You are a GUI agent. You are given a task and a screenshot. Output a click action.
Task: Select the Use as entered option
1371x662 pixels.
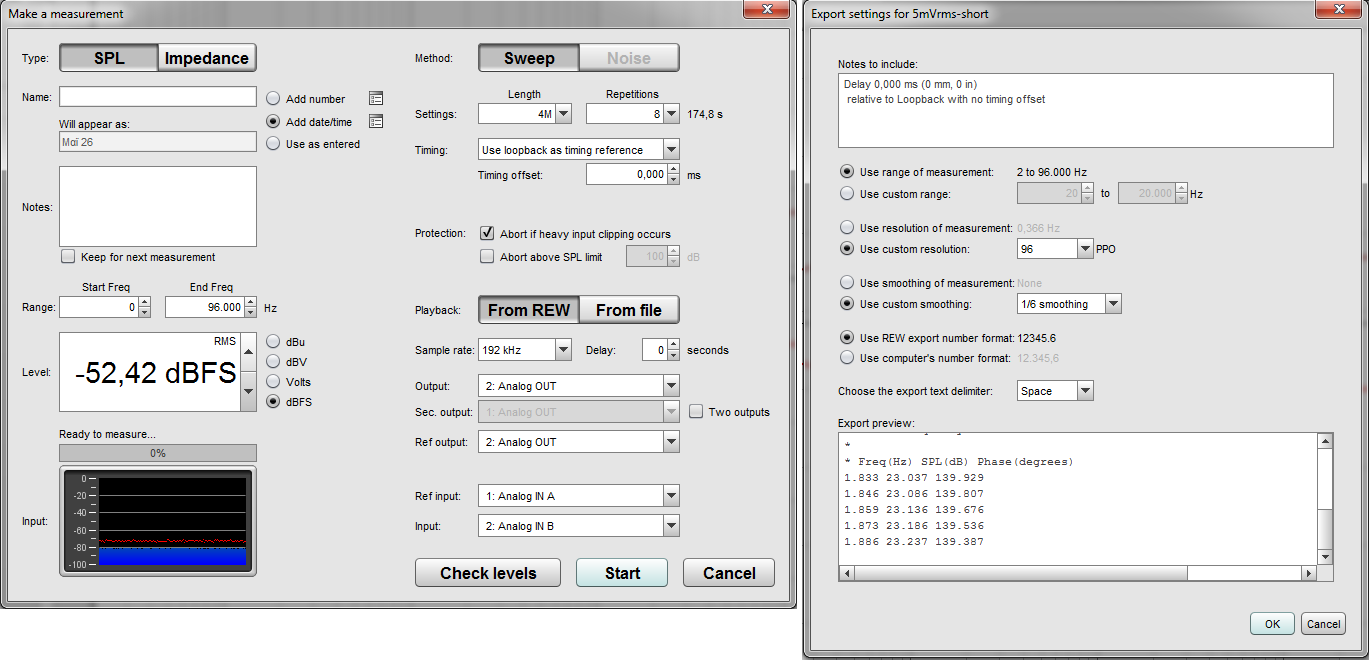pyautogui.click(x=273, y=144)
